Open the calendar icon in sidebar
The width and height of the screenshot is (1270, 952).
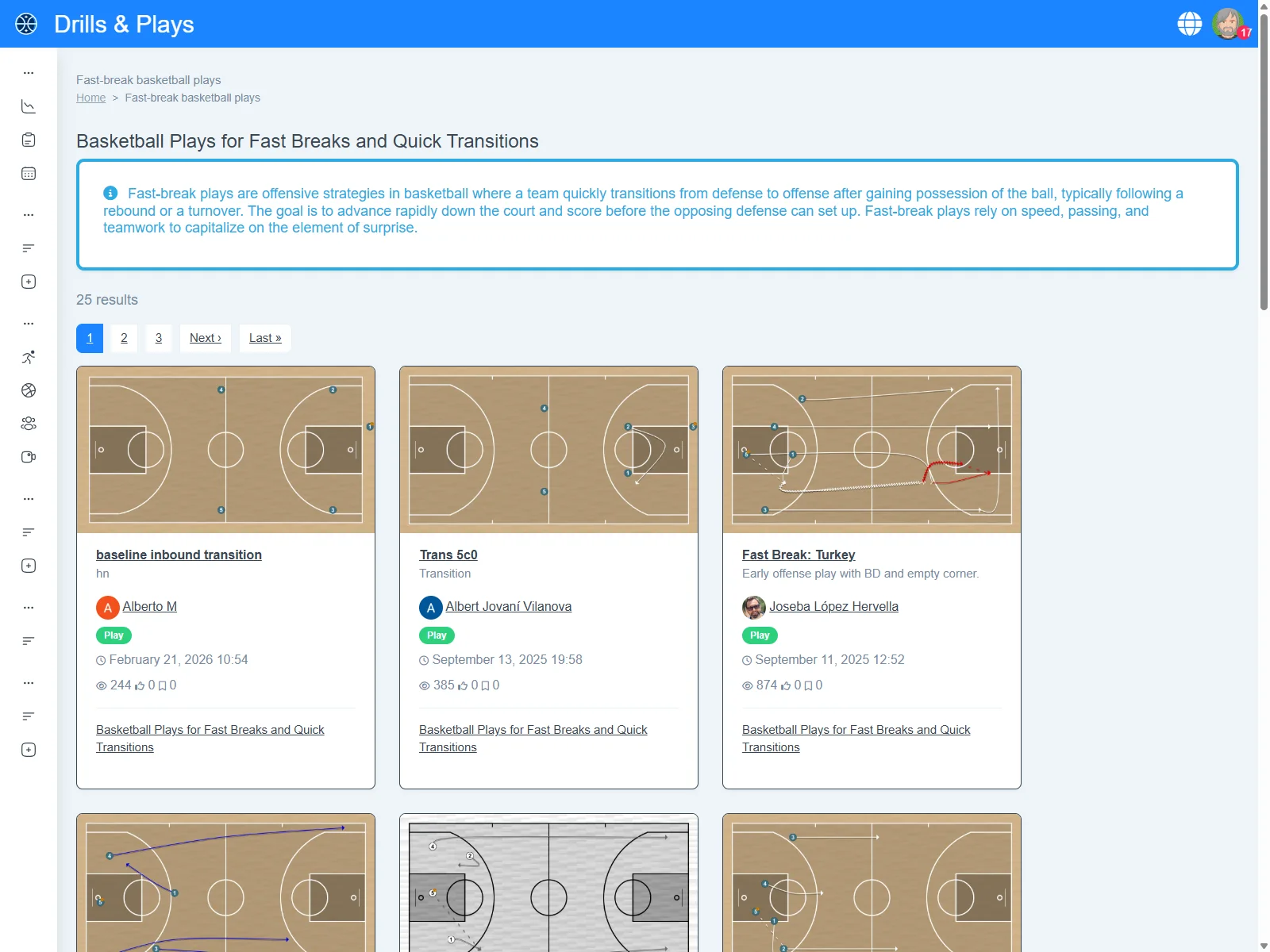pos(29,174)
